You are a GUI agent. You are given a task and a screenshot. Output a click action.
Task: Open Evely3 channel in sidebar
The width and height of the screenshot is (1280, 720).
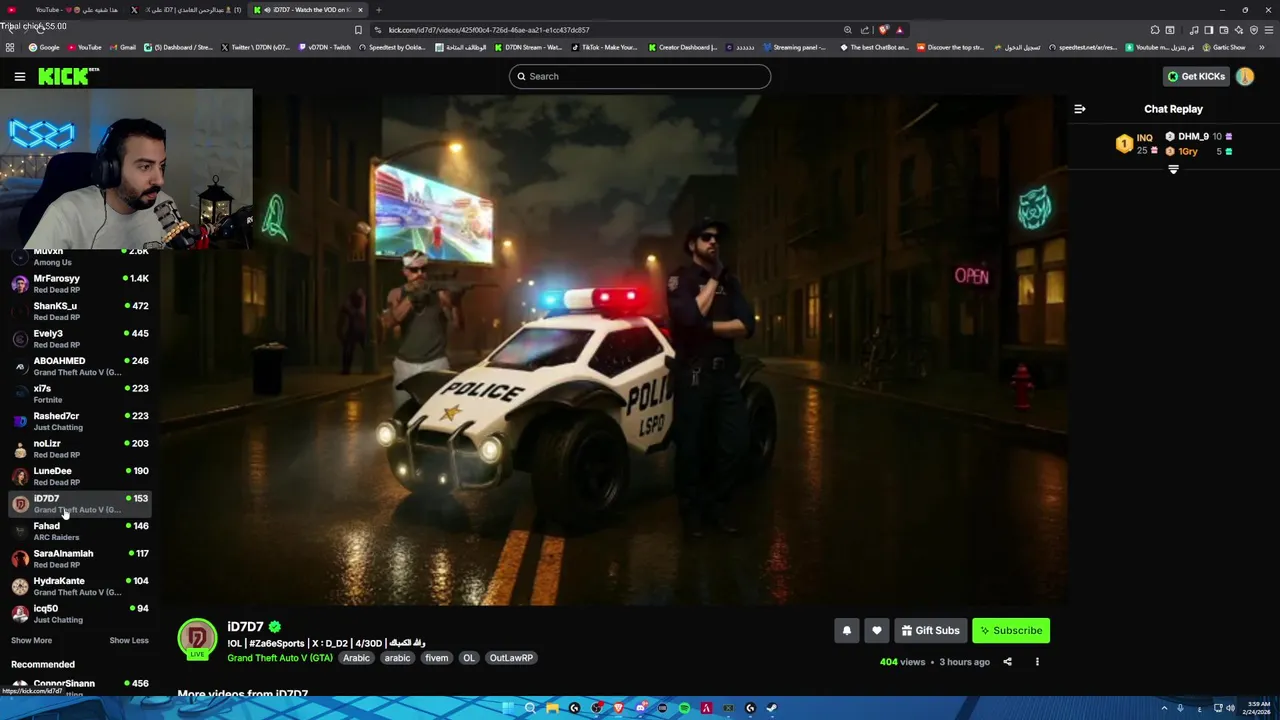[80, 339]
